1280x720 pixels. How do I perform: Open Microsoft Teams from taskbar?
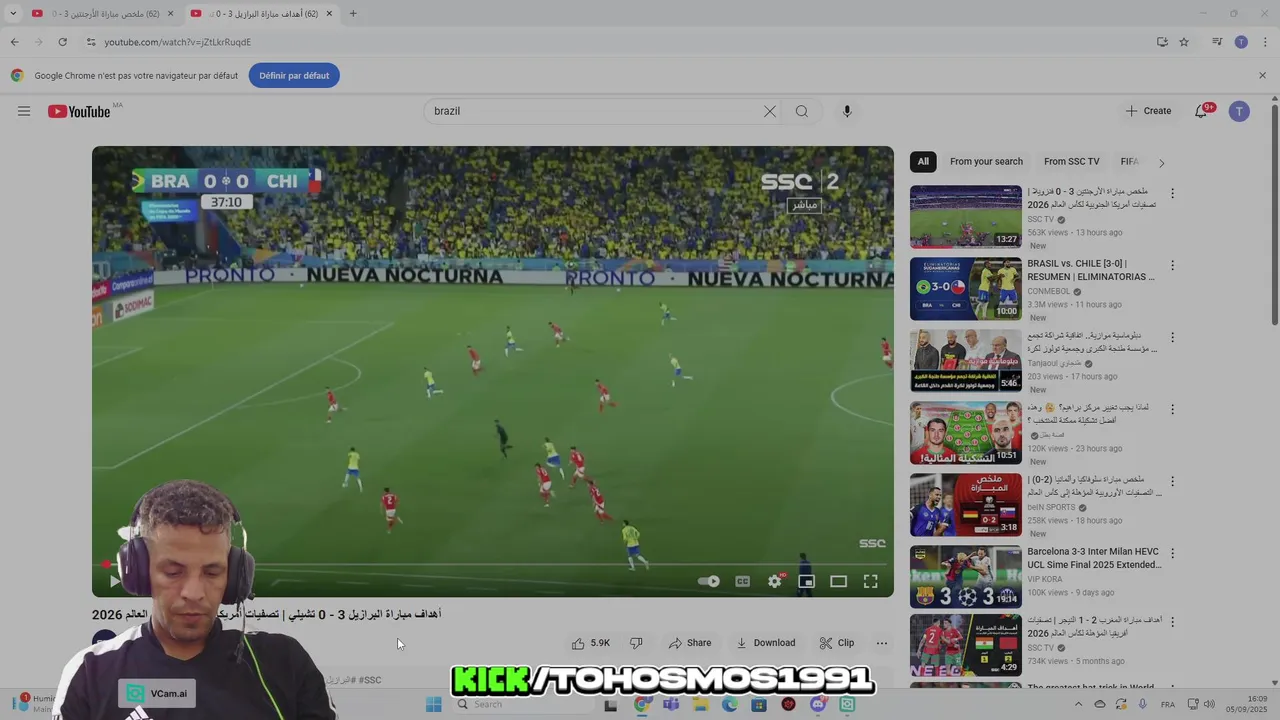point(670,704)
